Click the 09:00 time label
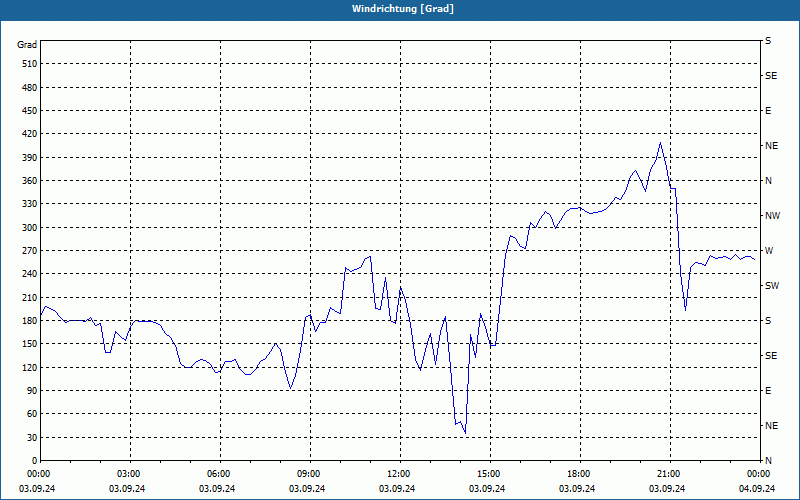The image size is (800, 500). point(308,474)
